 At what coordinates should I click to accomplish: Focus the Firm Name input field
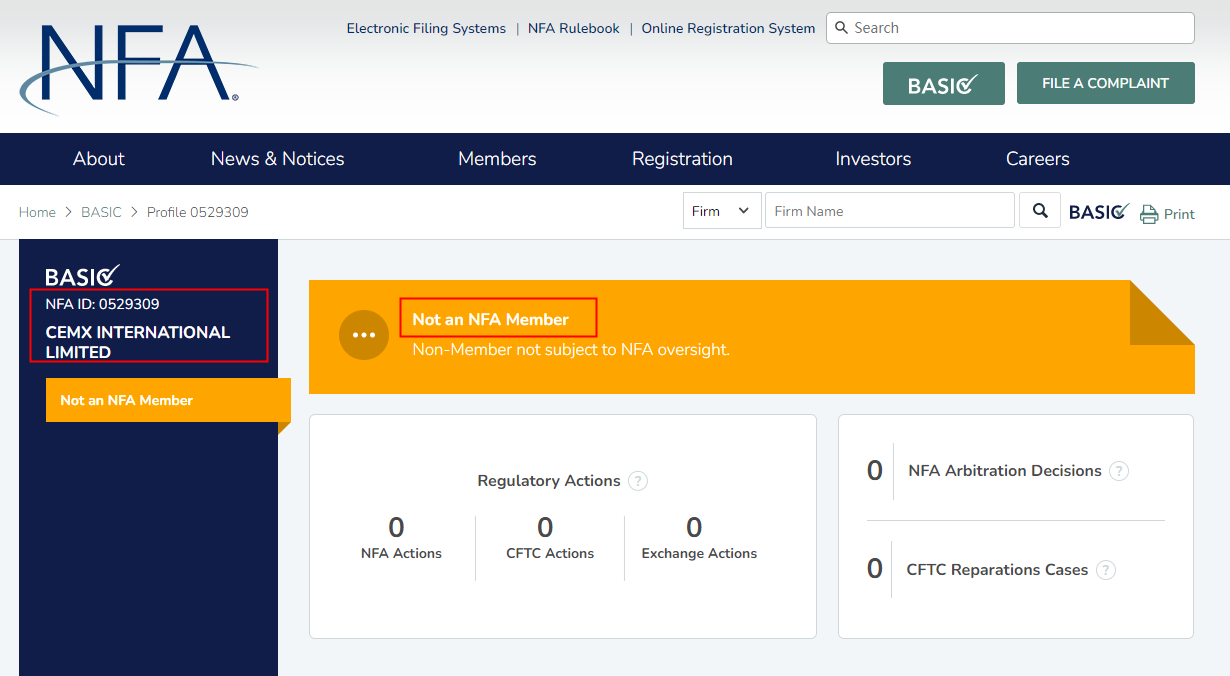pos(890,211)
